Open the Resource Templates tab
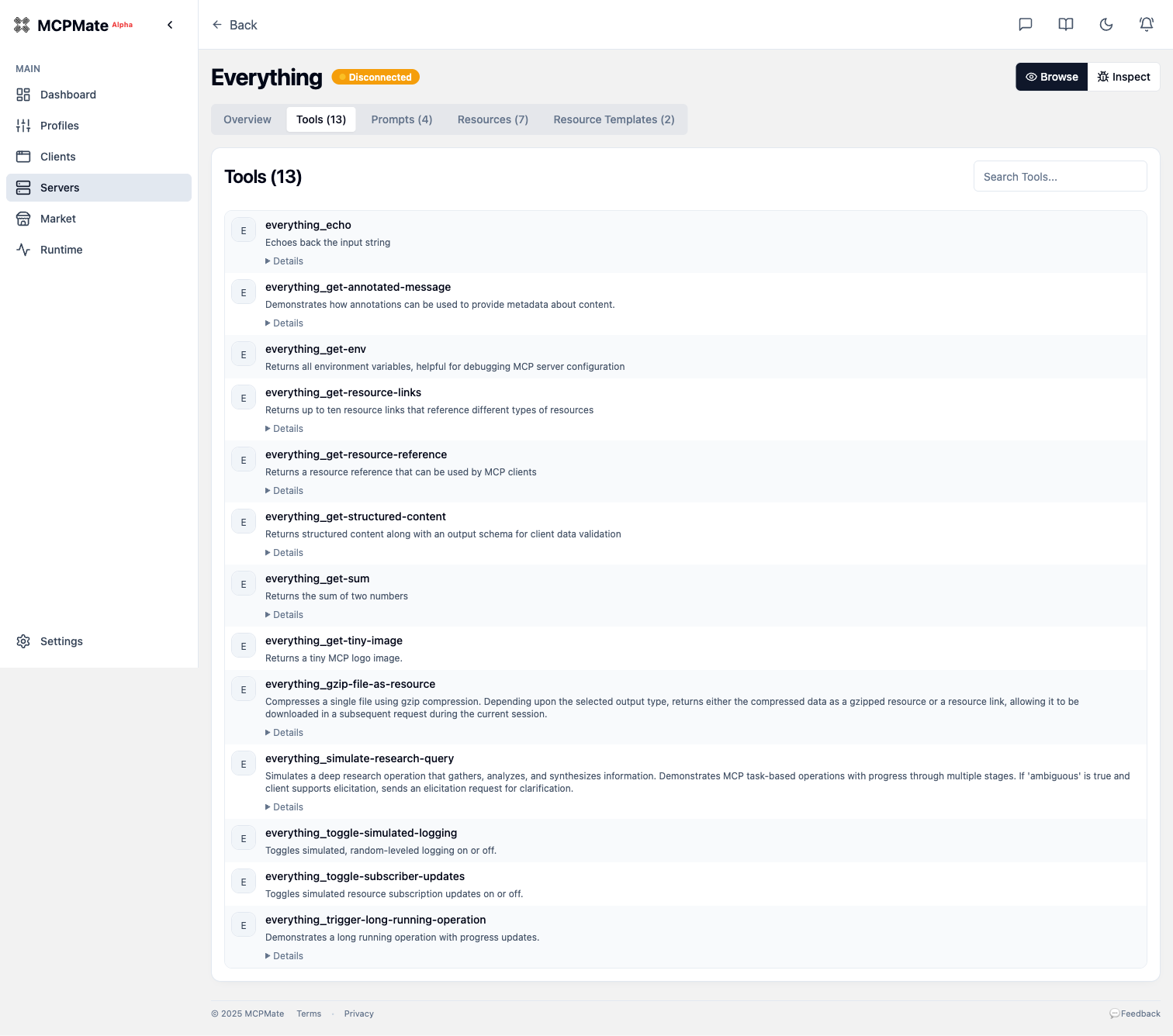This screenshot has width=1173, height=1036. (x=614, y=119)
